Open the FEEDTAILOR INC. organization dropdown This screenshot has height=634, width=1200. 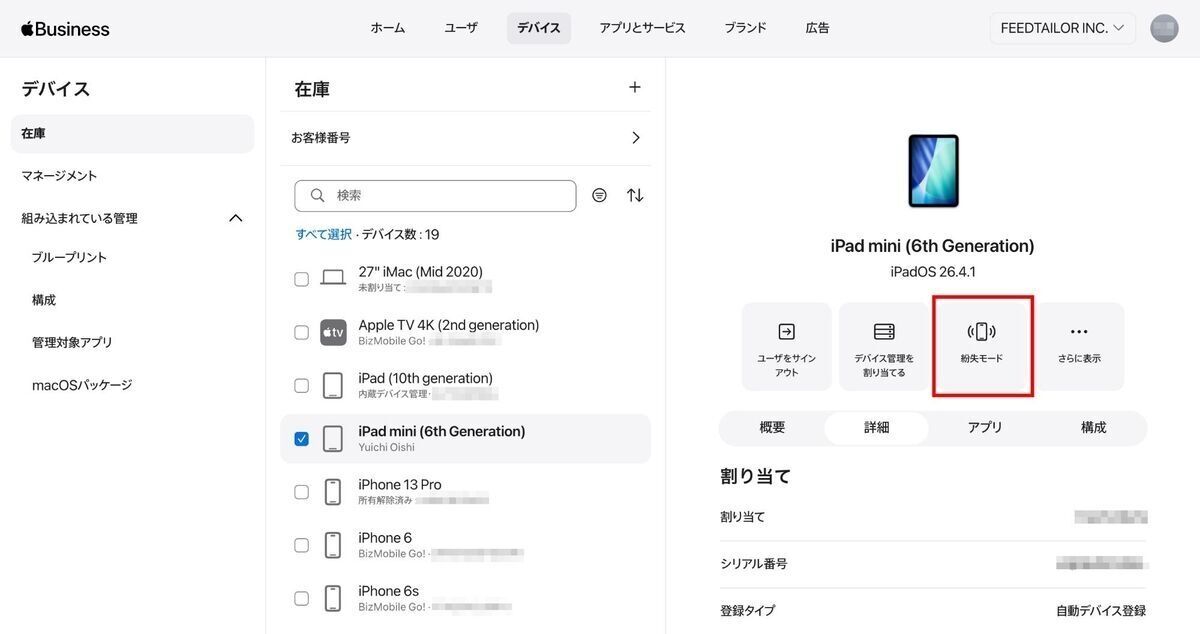pyautogui.click(x=1063, y=28)
